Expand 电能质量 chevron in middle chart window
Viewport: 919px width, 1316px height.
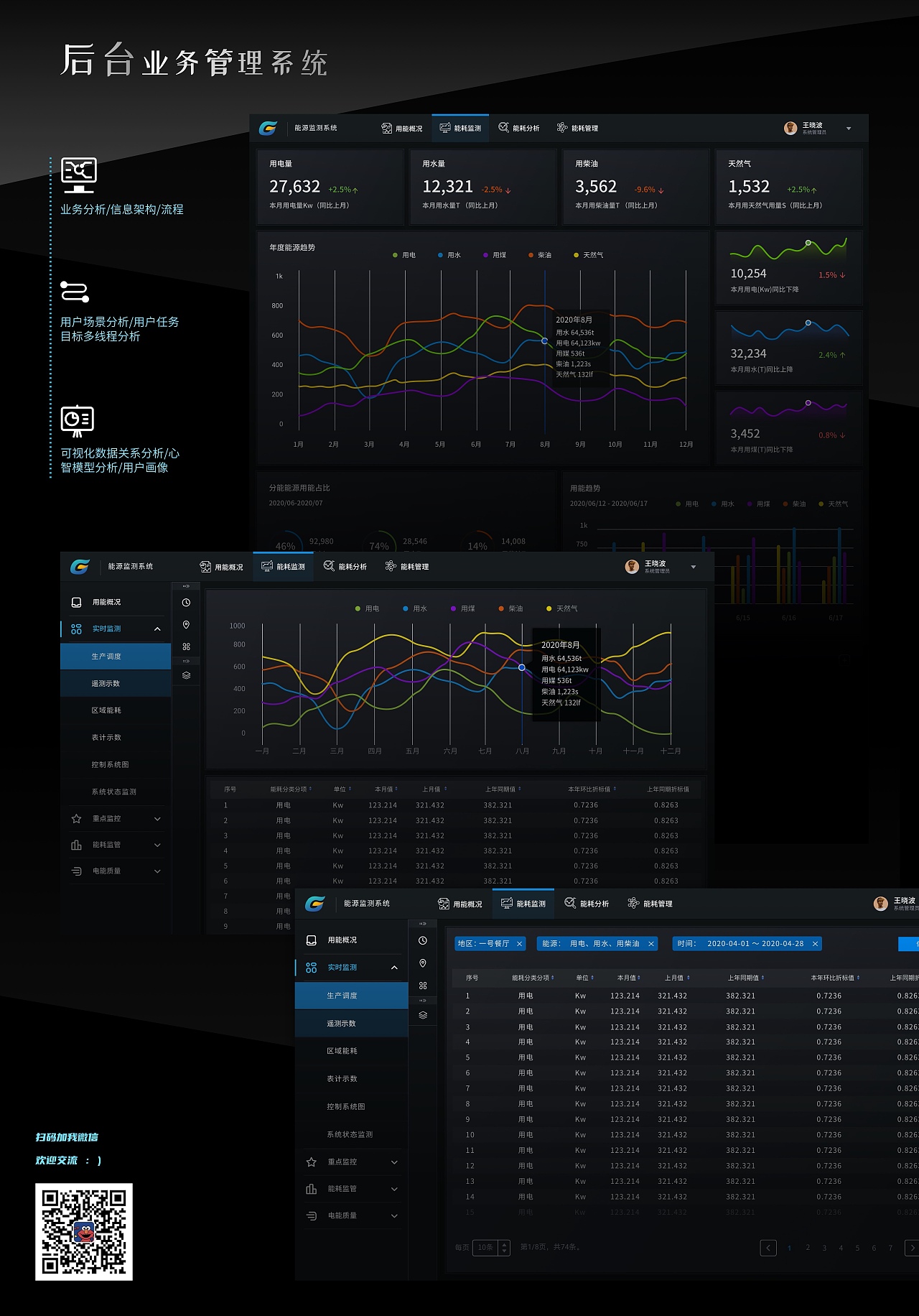pos(157,871)
